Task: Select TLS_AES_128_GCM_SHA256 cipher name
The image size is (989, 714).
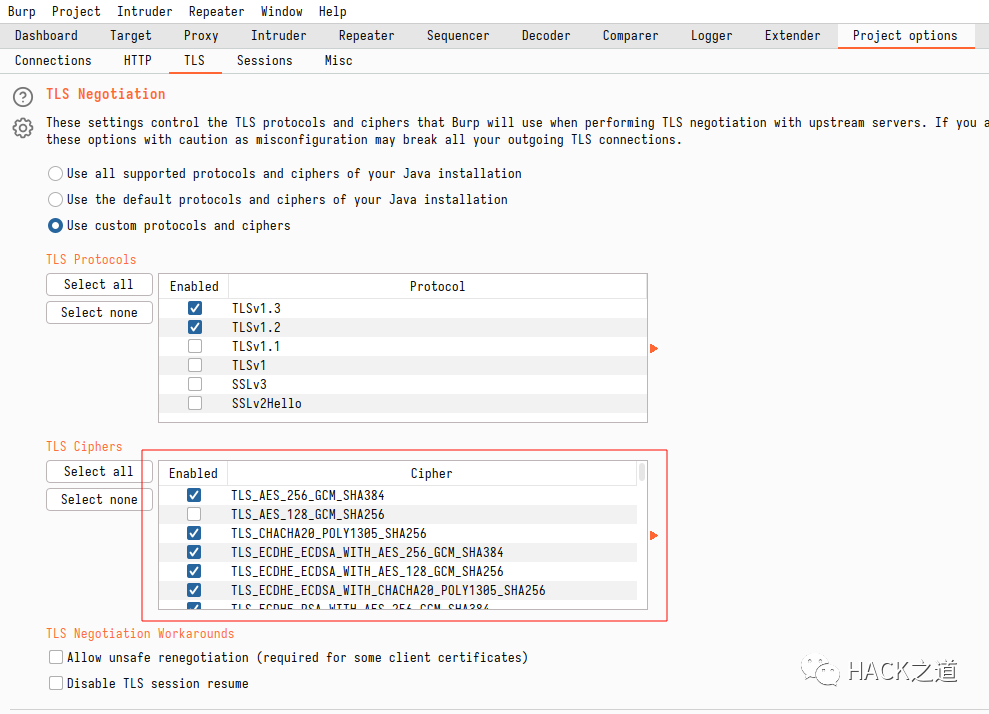Action: point(308,515)
